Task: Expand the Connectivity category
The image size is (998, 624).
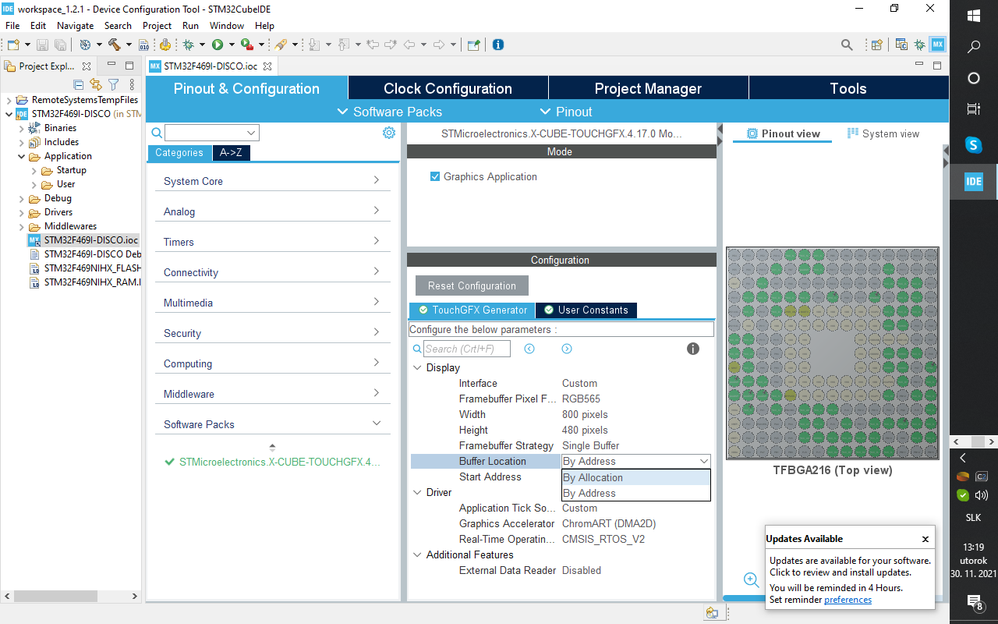Action: point(272,272)
